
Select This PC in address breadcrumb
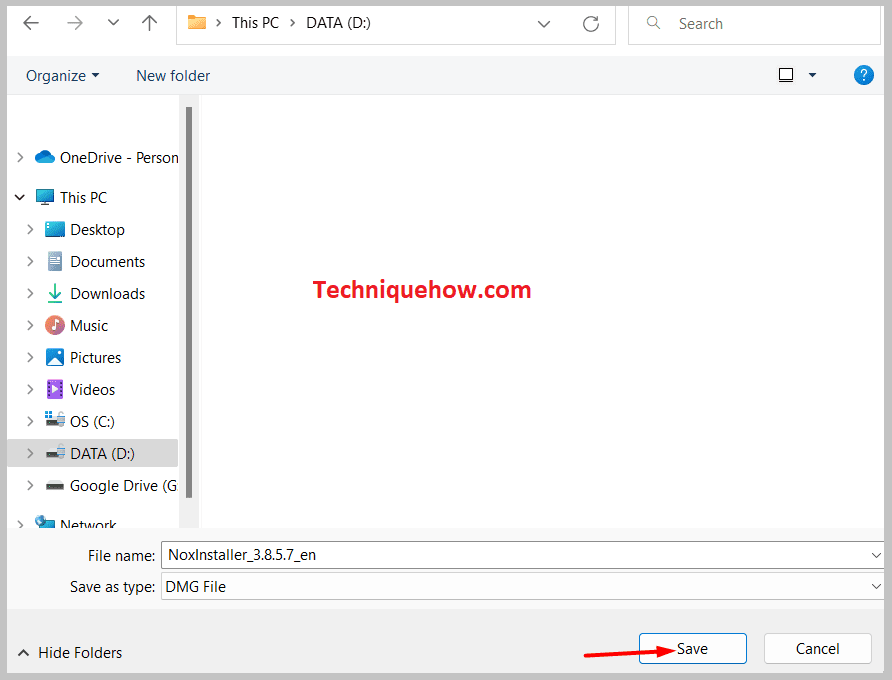tap(255, 23)
